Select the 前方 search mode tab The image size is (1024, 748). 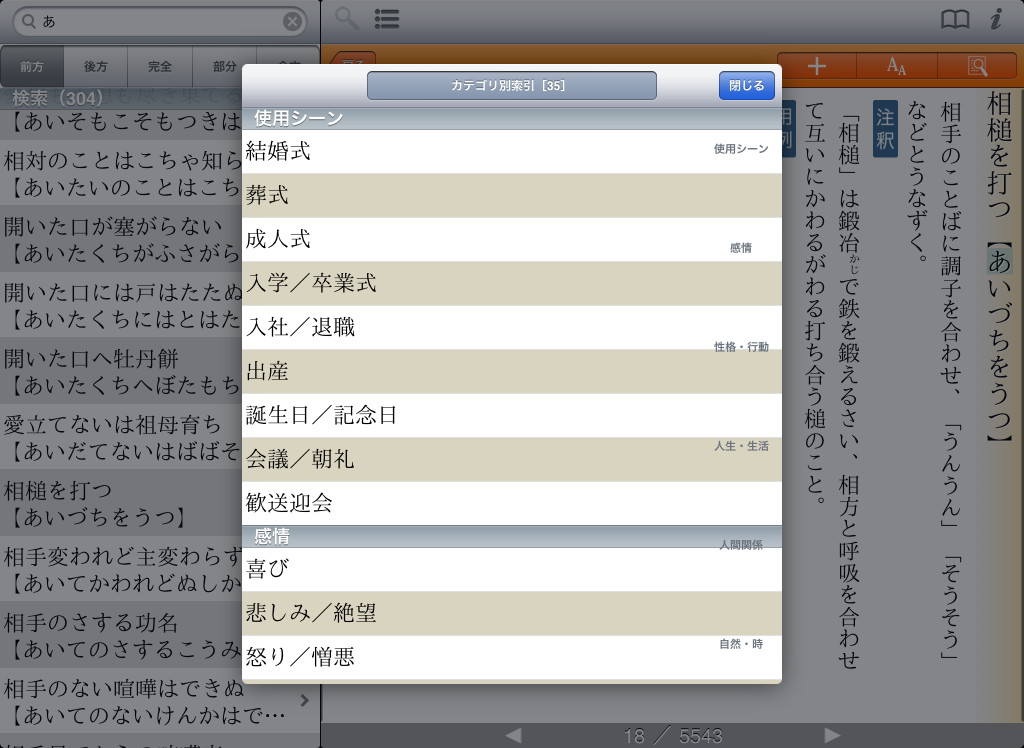[x=32, y=67]
